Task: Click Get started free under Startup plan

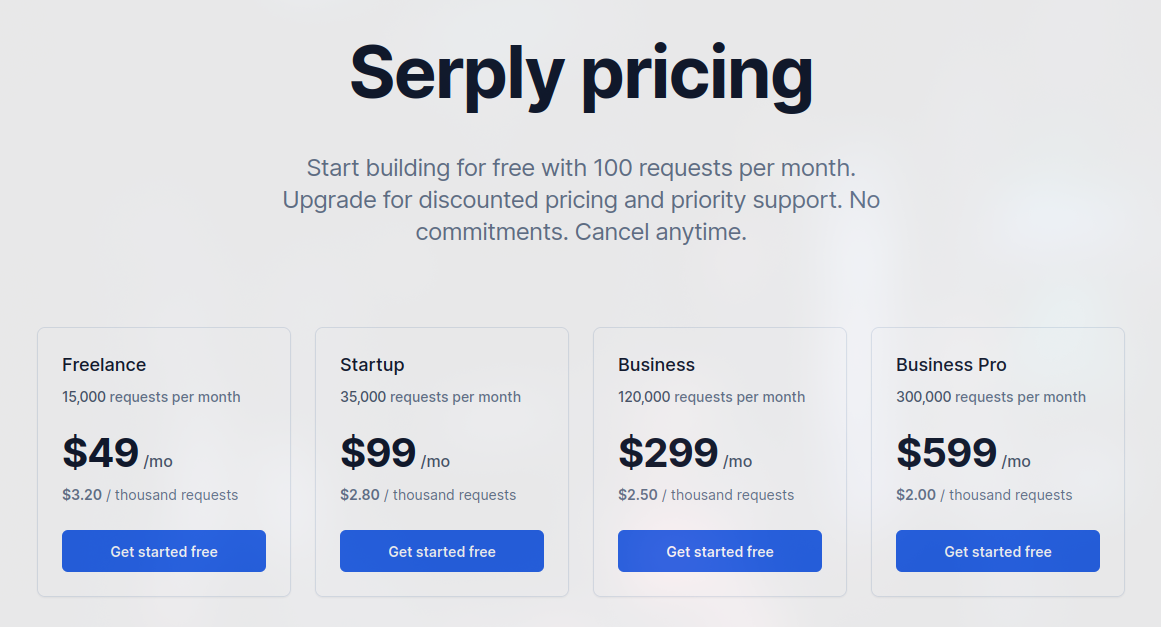Action: click(x=442, y=551)
